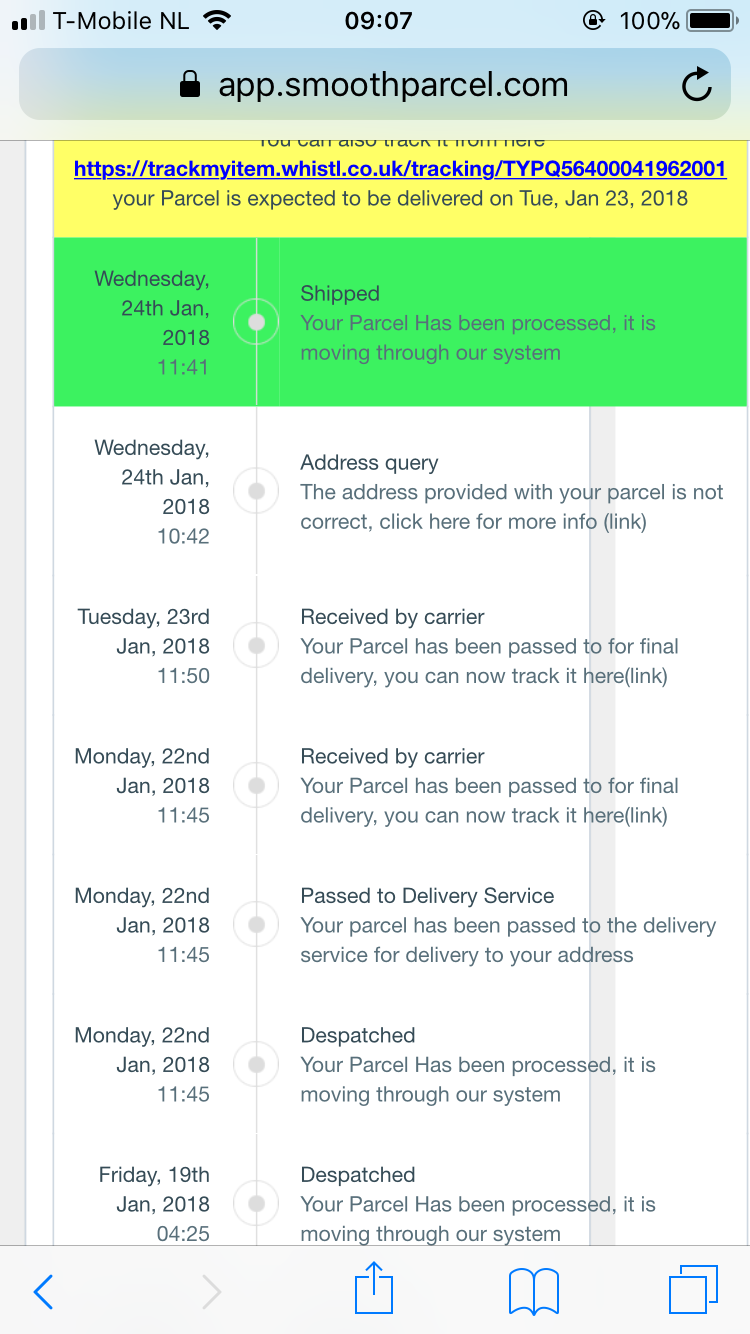Select the Passed to Delivery Service marker

[x=257, y=924]
